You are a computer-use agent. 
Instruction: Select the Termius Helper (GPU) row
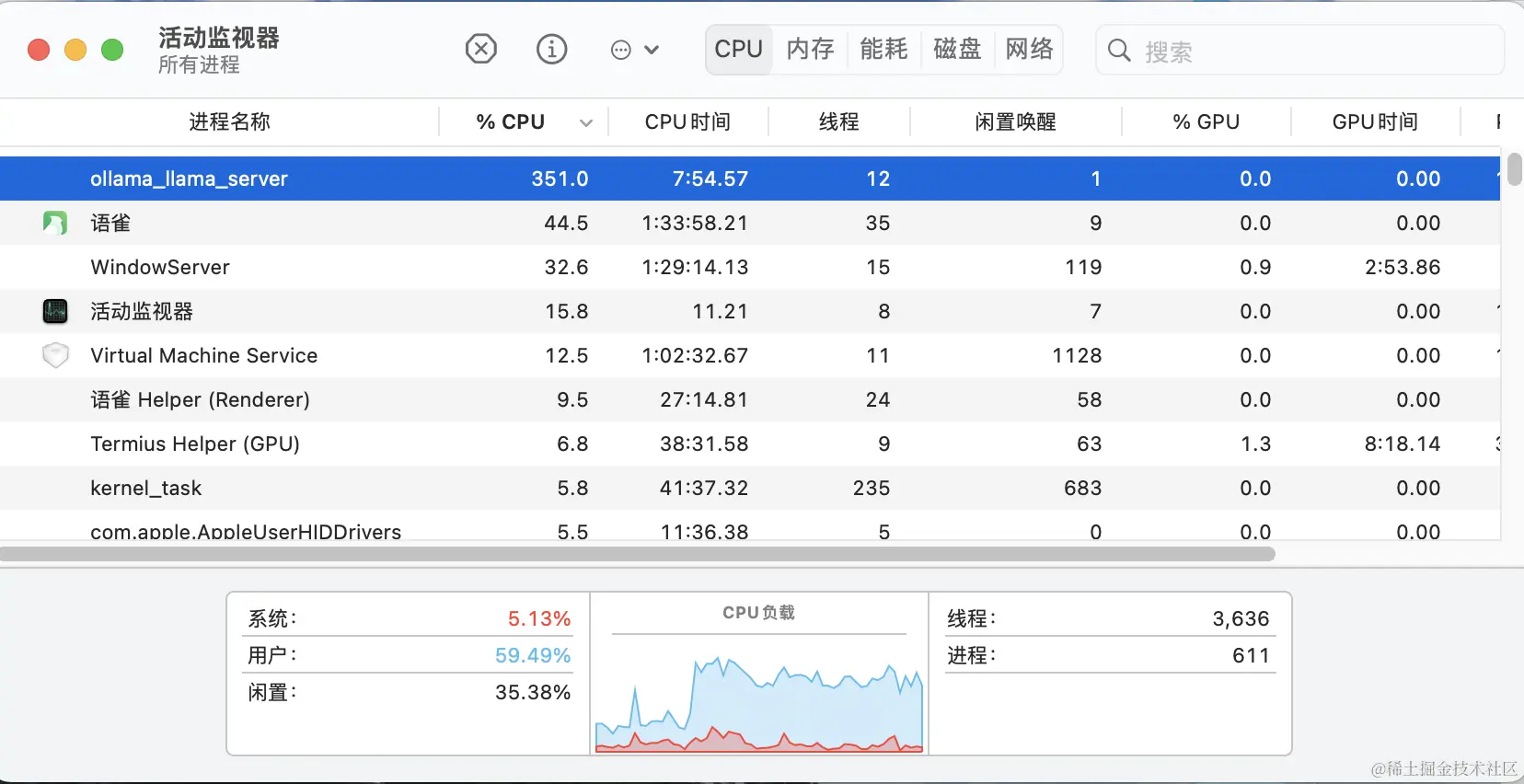click(750, 444)
